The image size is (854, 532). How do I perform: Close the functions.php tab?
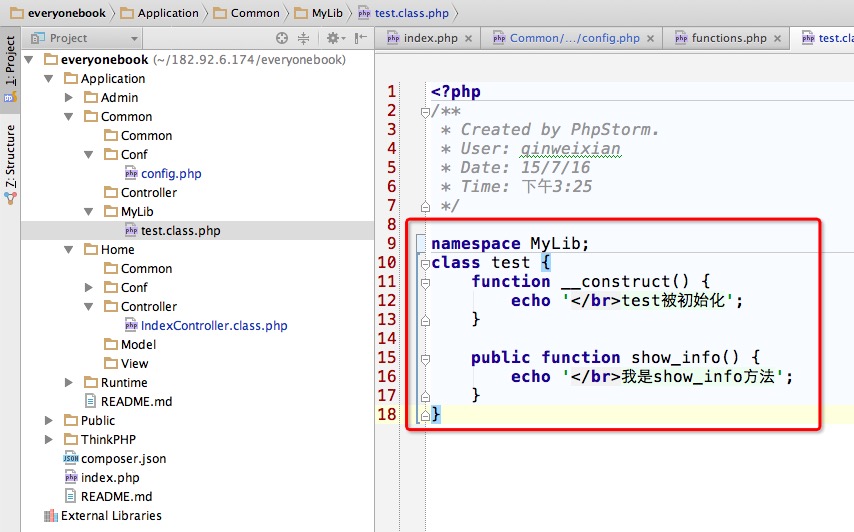pyautogui.click(x=777, y=39)
